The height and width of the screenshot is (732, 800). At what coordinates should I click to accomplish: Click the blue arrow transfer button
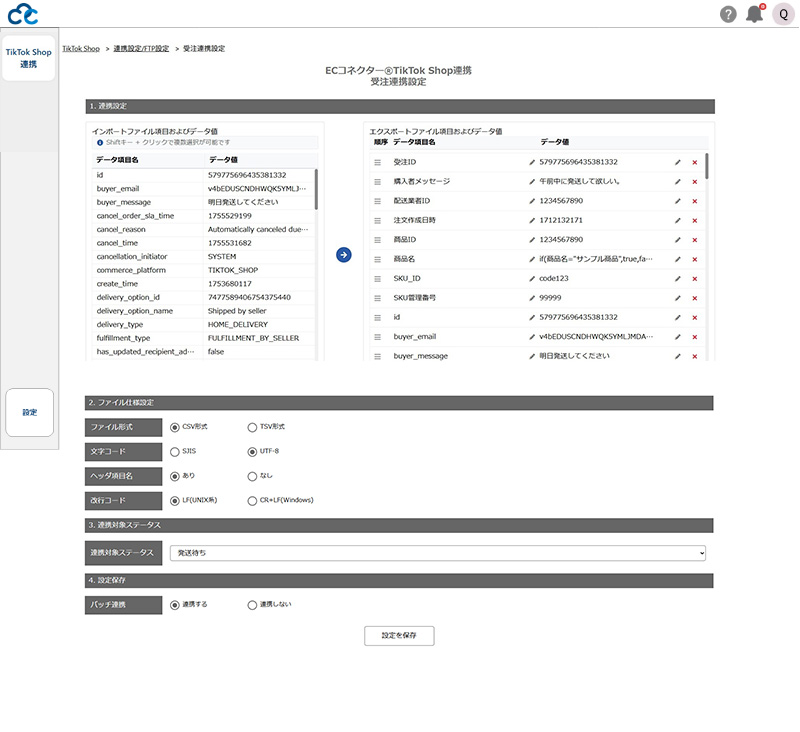tap(343, 255)
